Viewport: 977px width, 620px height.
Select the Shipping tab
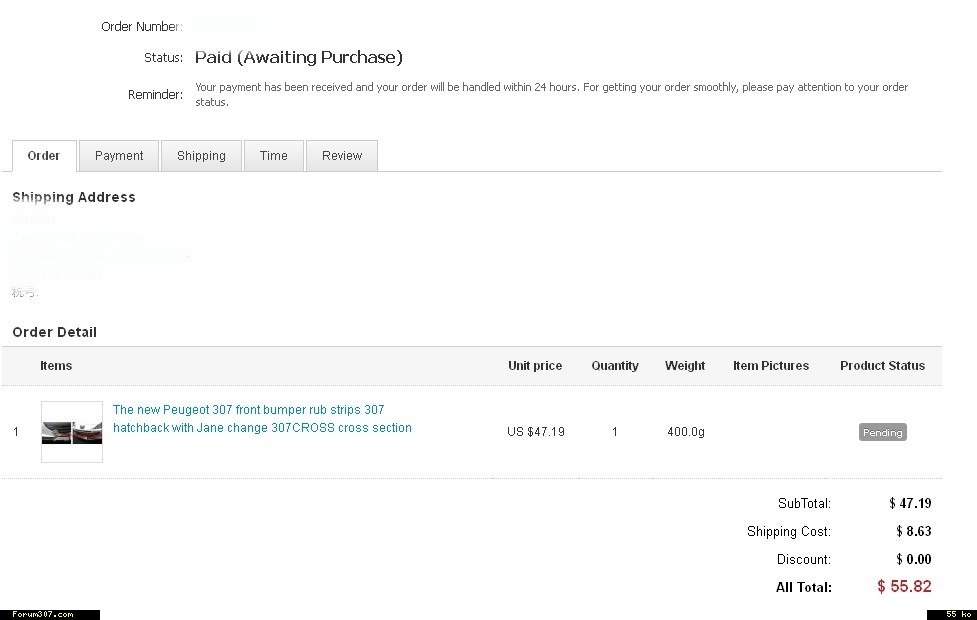click(201, 156)
